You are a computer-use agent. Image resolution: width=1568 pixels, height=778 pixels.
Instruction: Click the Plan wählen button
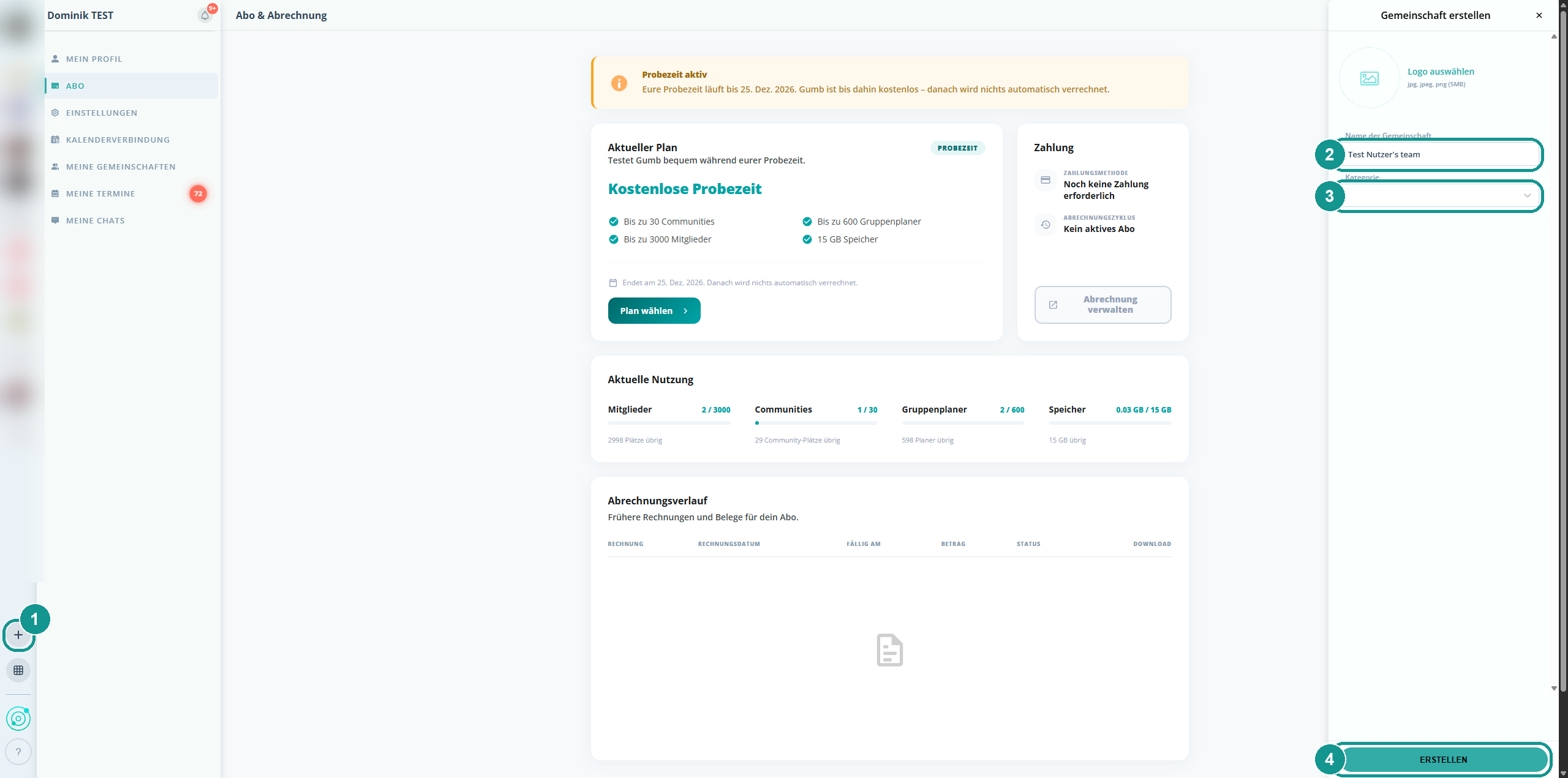[x=654, y=311]
